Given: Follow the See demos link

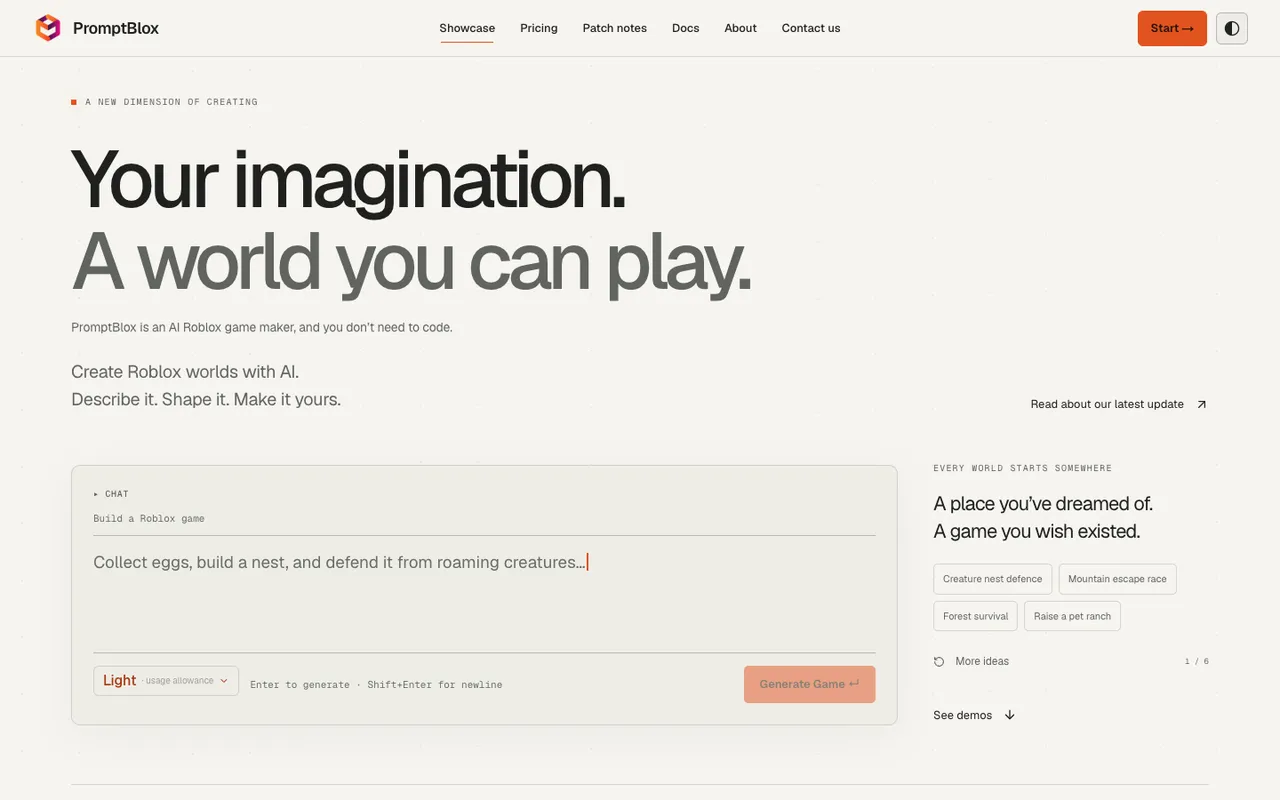Looking at the screenshot, I should [x=963, y=715].
